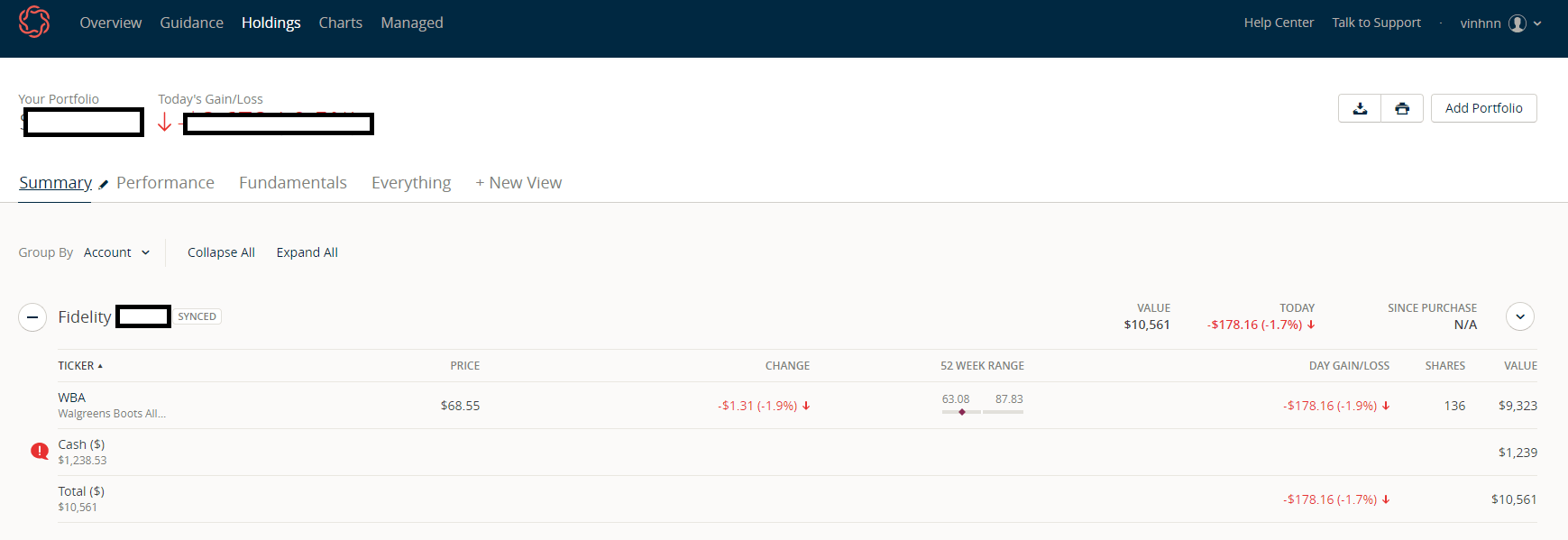Open the Charts page
The image size is (1568, 540).
[341, 23]
